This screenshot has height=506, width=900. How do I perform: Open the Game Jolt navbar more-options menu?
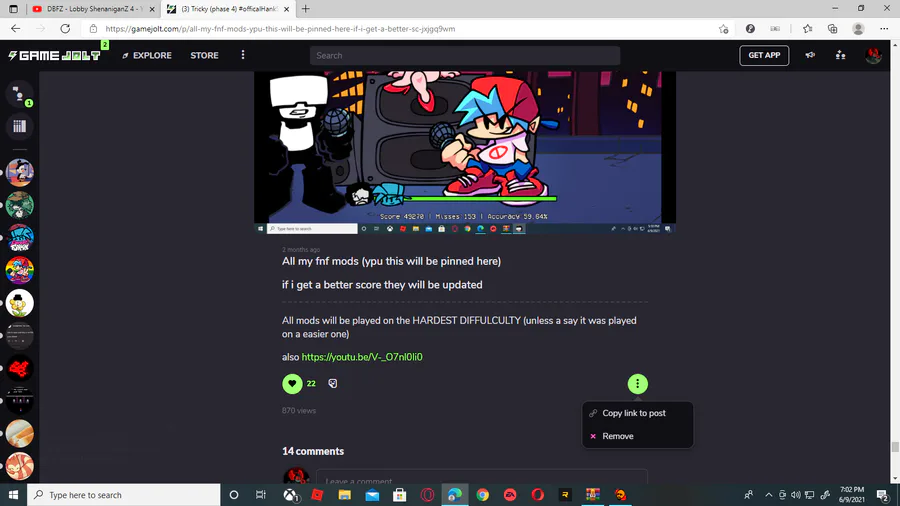[x=243, y=55]
